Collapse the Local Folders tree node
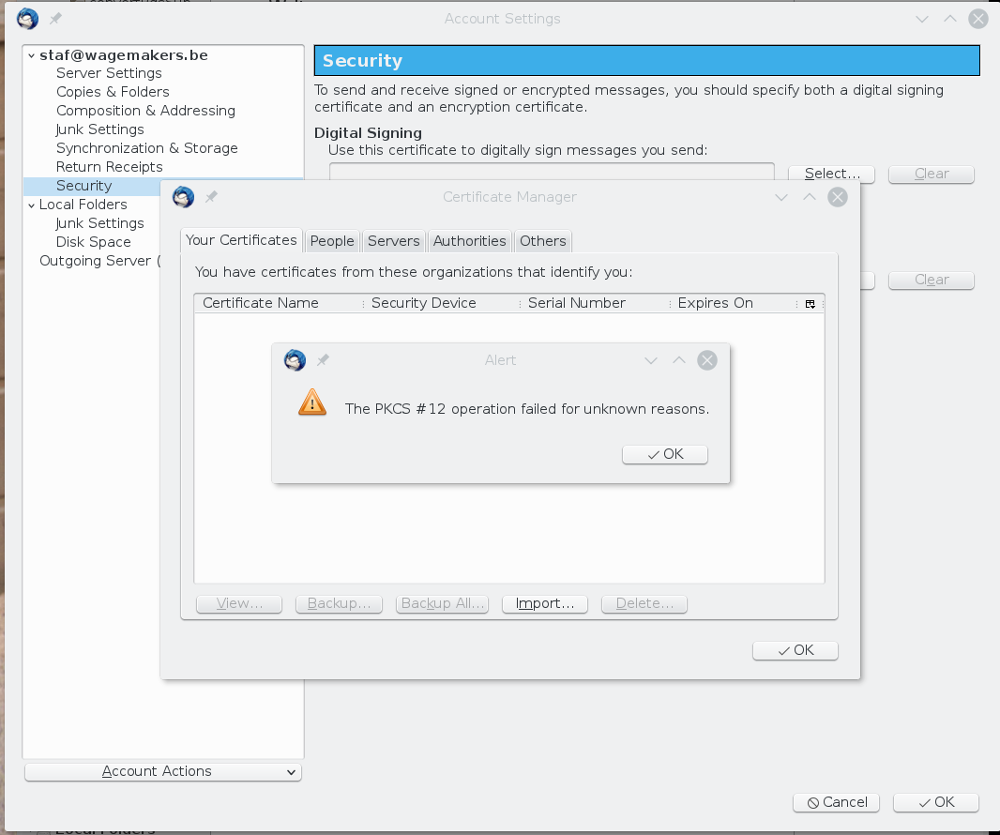This screenshot has height=835, width=1000. pyautogui.click(x=31, y=205)
